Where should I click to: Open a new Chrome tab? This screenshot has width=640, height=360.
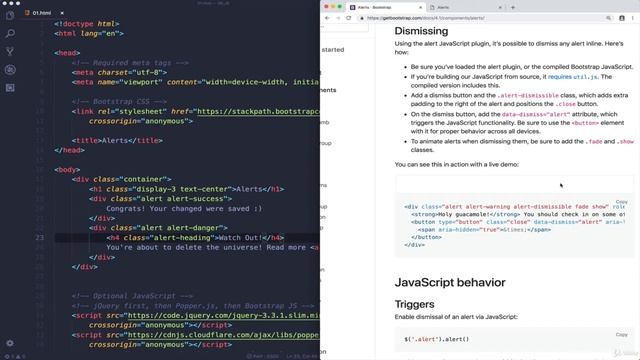pyautogui.click(x=513, y=7)
